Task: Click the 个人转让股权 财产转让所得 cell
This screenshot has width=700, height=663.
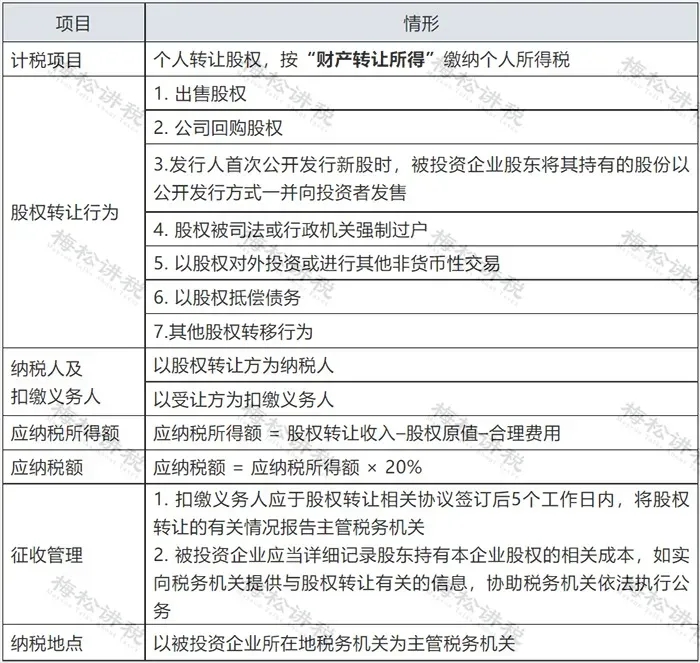Action: pos(421,59)
